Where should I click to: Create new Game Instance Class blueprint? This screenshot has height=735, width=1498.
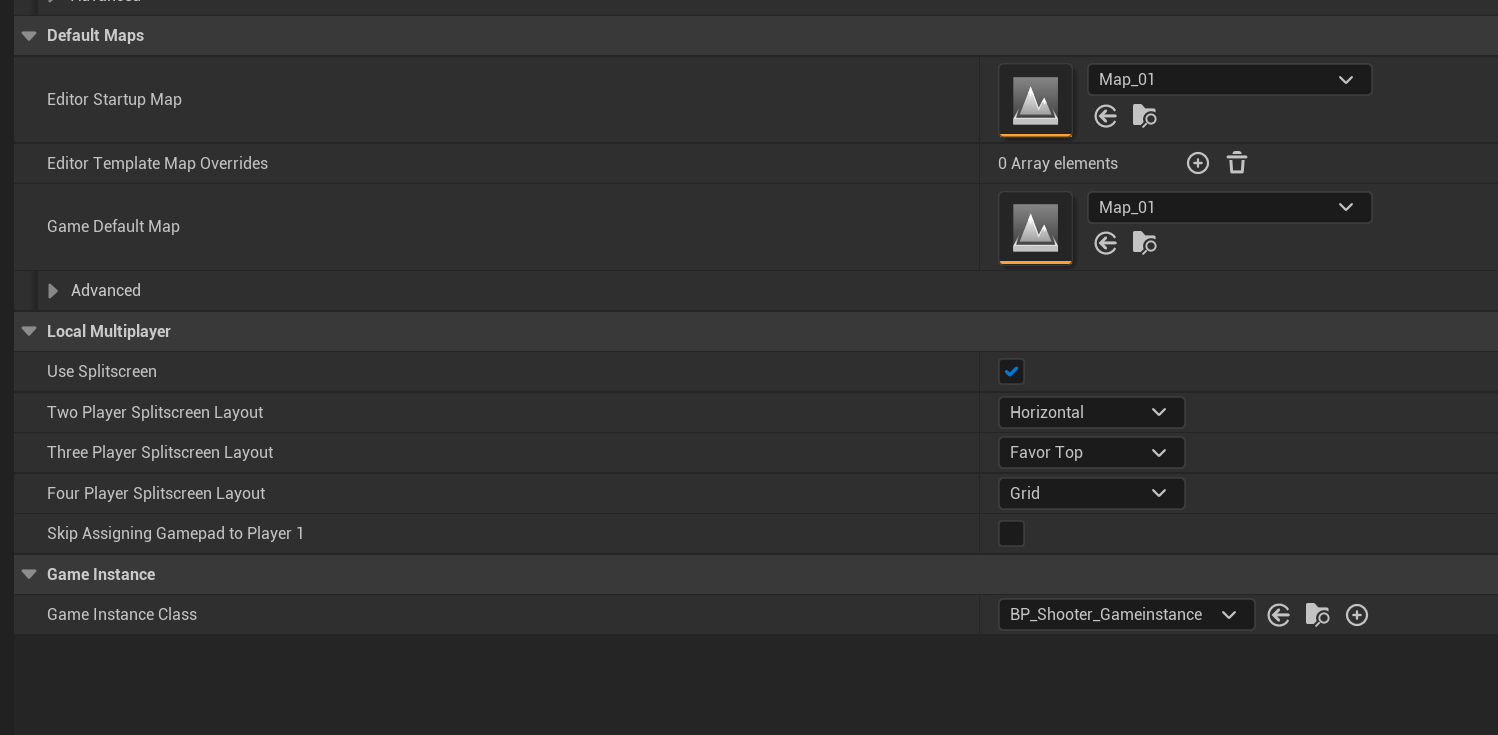pyautogui.click(x=1356, y=615)
